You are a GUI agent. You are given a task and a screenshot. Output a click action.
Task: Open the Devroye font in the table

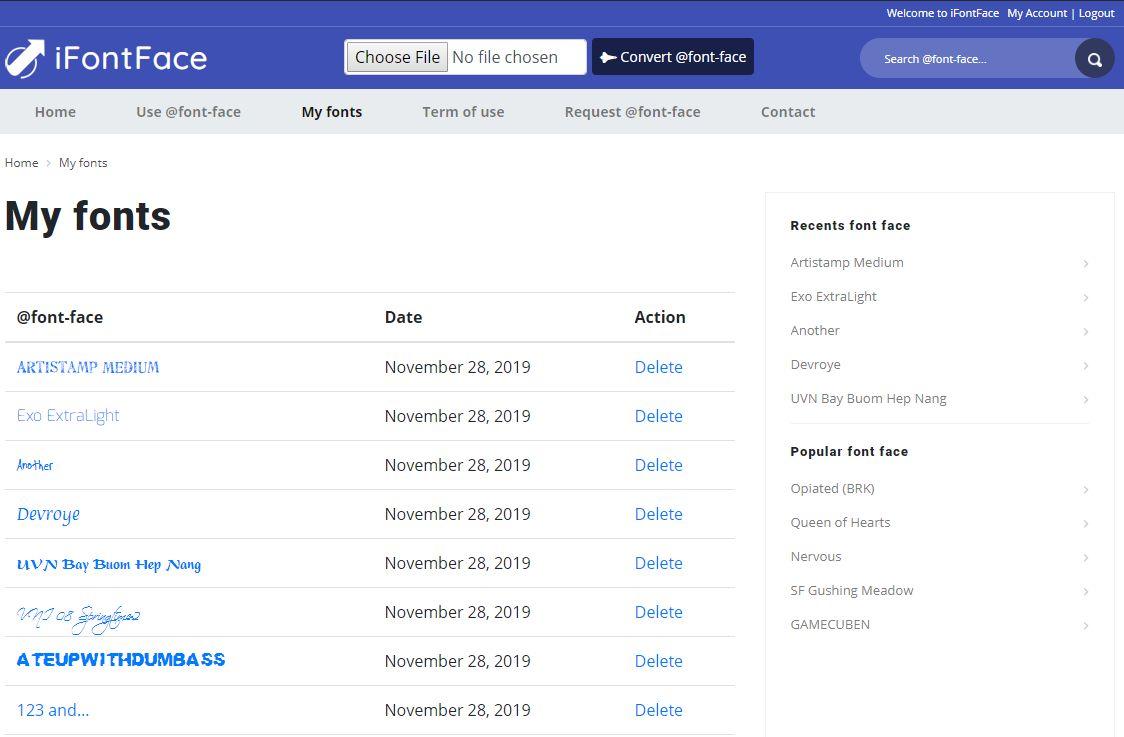coord(48,514)
